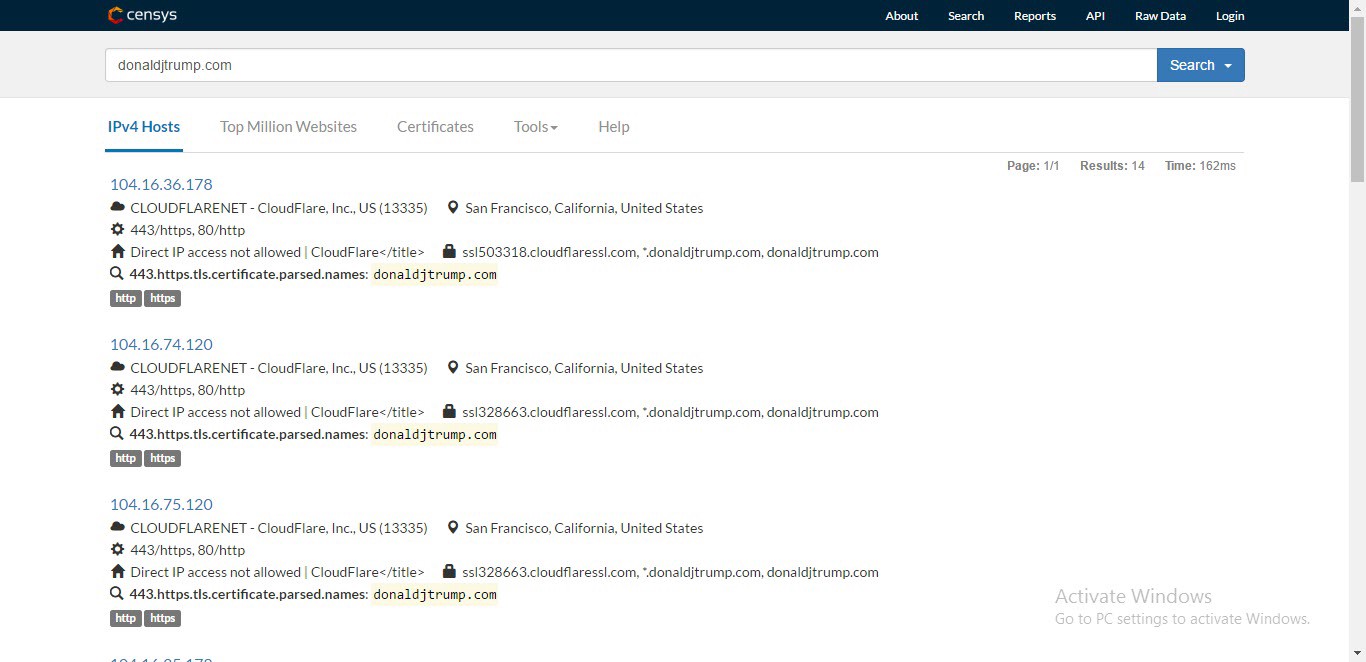Click magnifier icon in the 104.16.36.178 result
This screenshot has height=662, width=1366.
click(x=117, y=274)
